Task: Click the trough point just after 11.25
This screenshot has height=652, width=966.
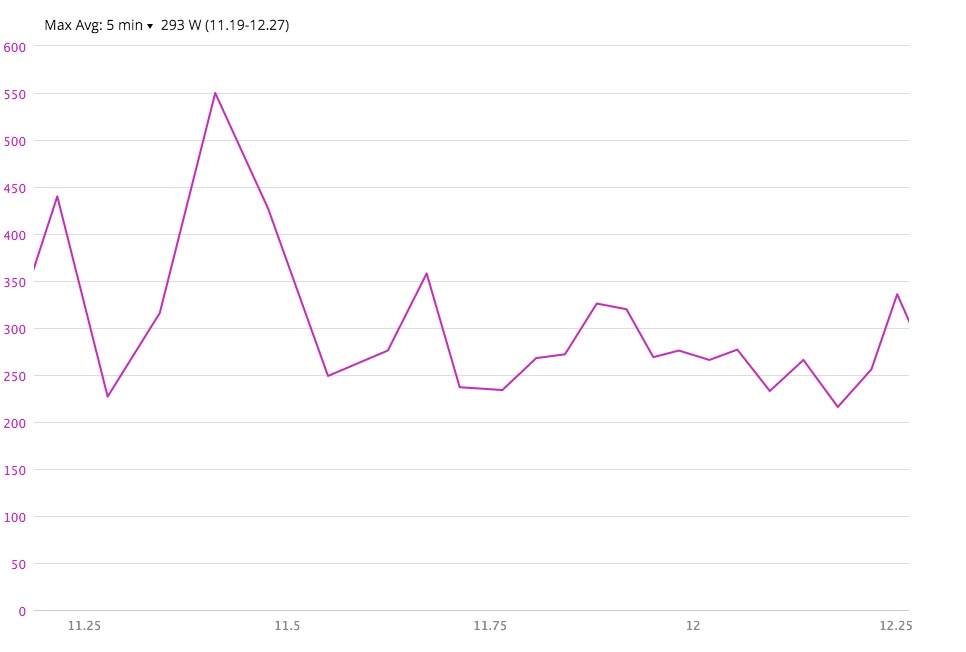Action: coord(107,396)
